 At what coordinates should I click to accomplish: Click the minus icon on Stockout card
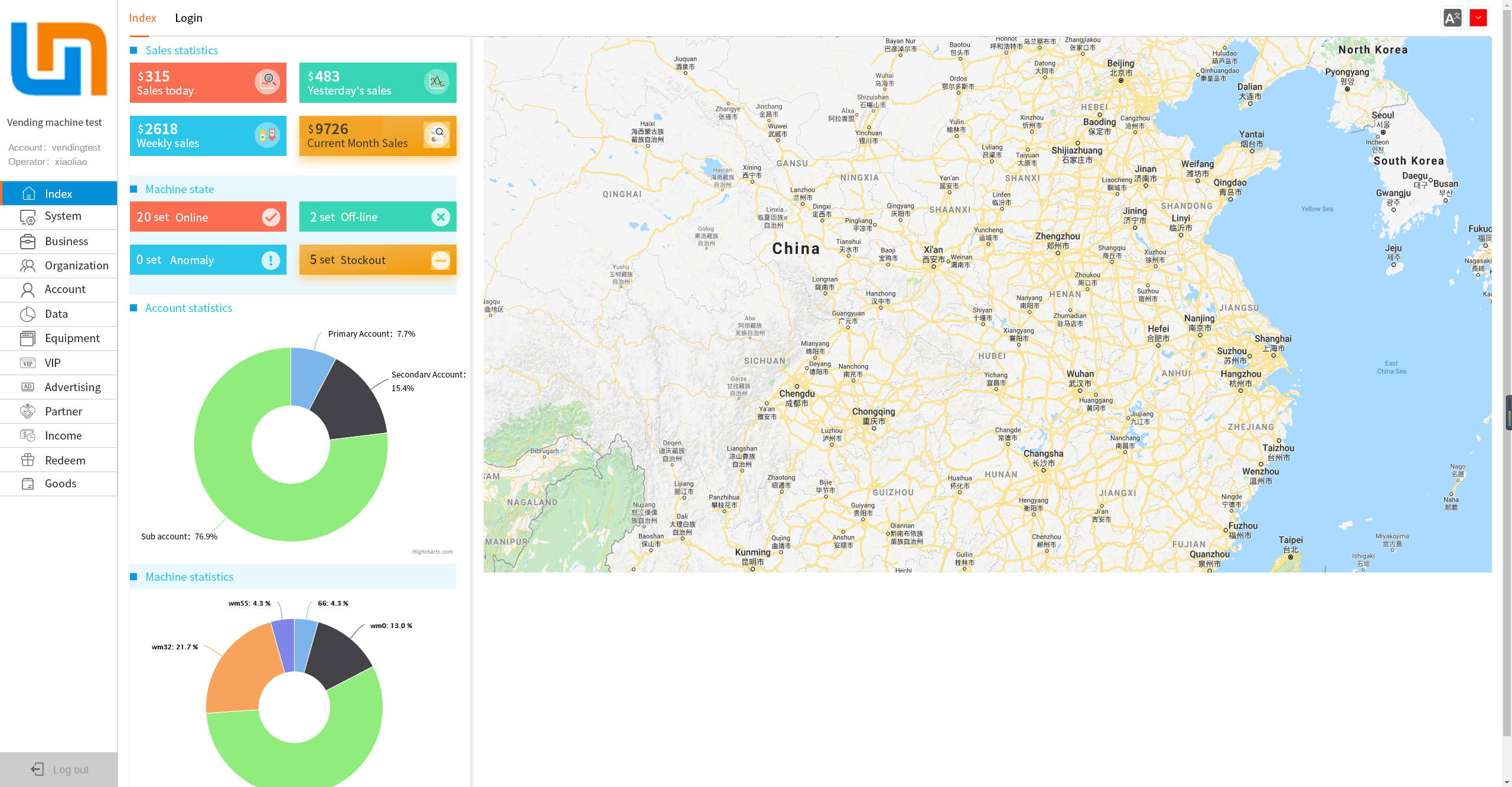tap(441, 261)
